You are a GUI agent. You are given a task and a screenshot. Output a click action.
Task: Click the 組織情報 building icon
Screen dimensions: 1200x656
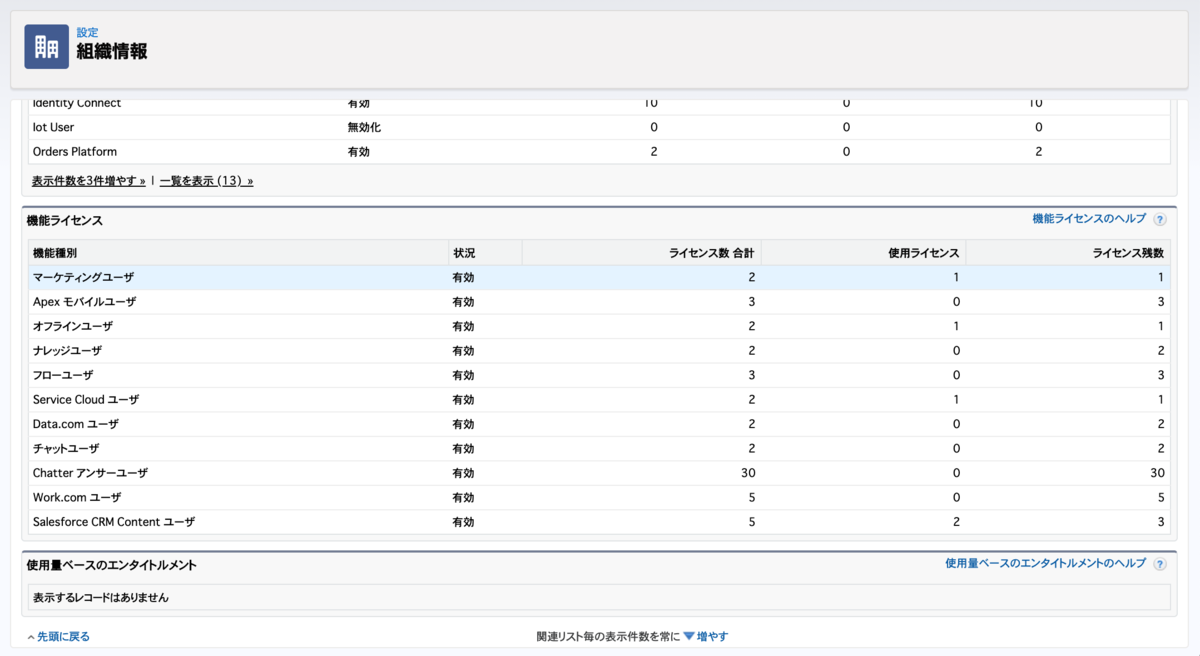pos(45,47)
